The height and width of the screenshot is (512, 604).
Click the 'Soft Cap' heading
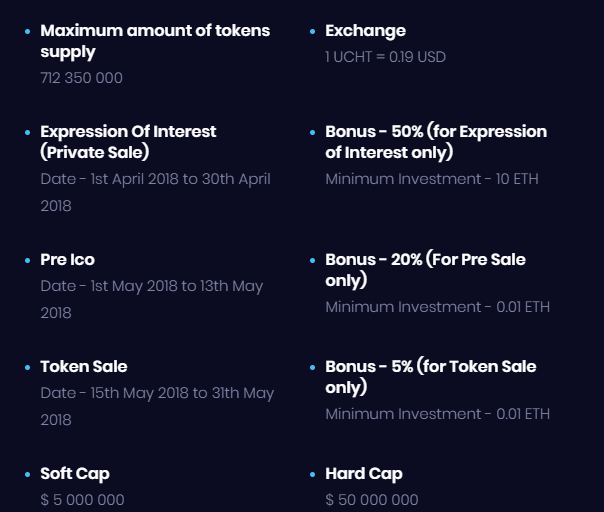pyautogui.click(x=75, y=473)
